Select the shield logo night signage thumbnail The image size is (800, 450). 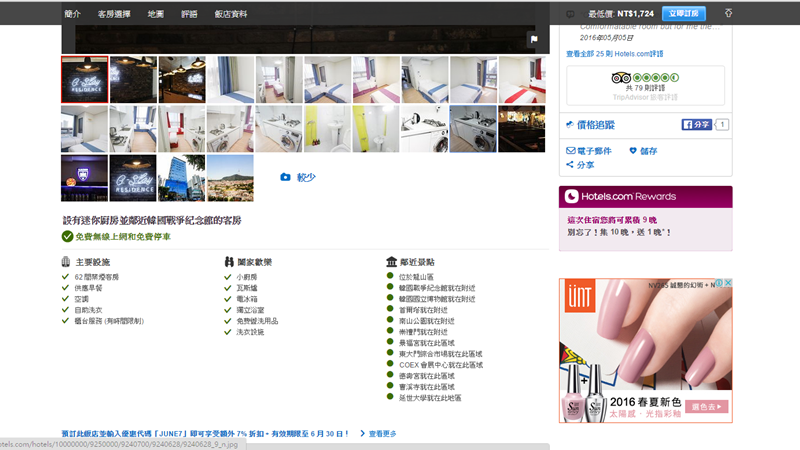tap(85, 178)
